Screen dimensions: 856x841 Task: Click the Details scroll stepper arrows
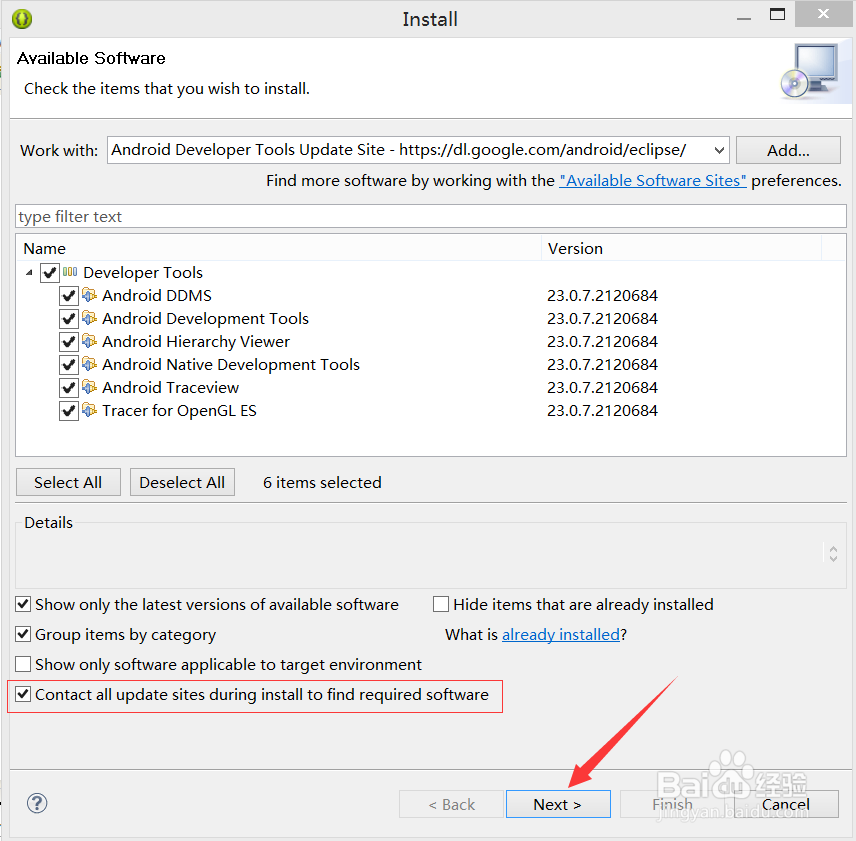coord(833,553)
